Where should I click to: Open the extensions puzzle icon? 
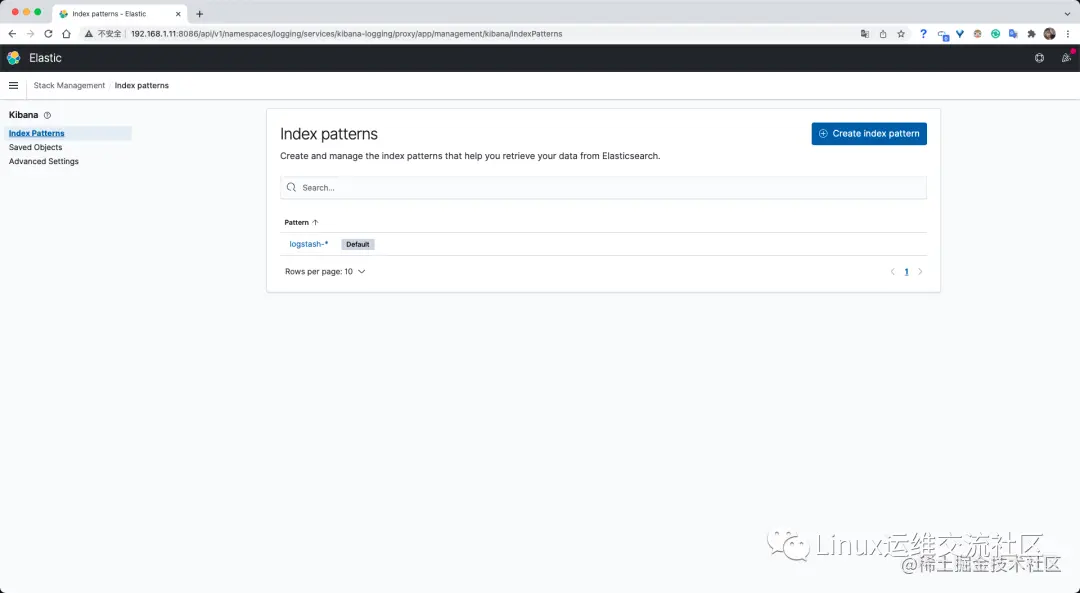(1031, 34)
